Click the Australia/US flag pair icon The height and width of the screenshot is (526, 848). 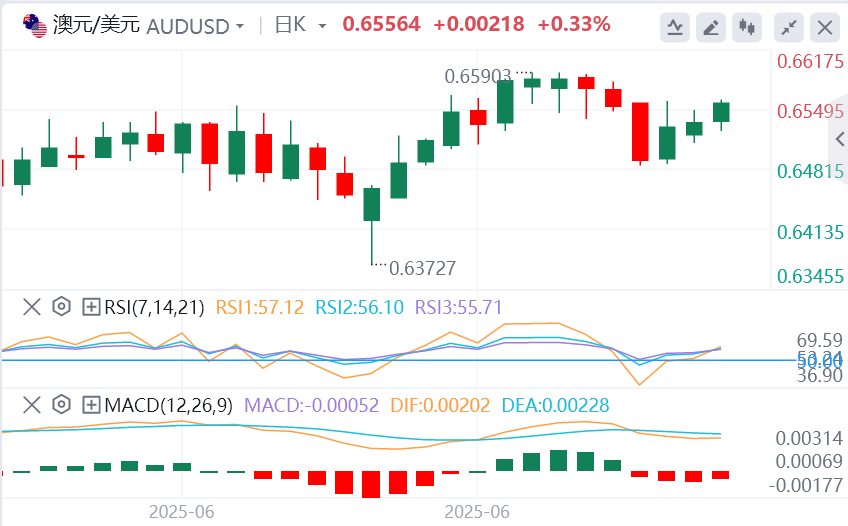(x=35, y=25)
